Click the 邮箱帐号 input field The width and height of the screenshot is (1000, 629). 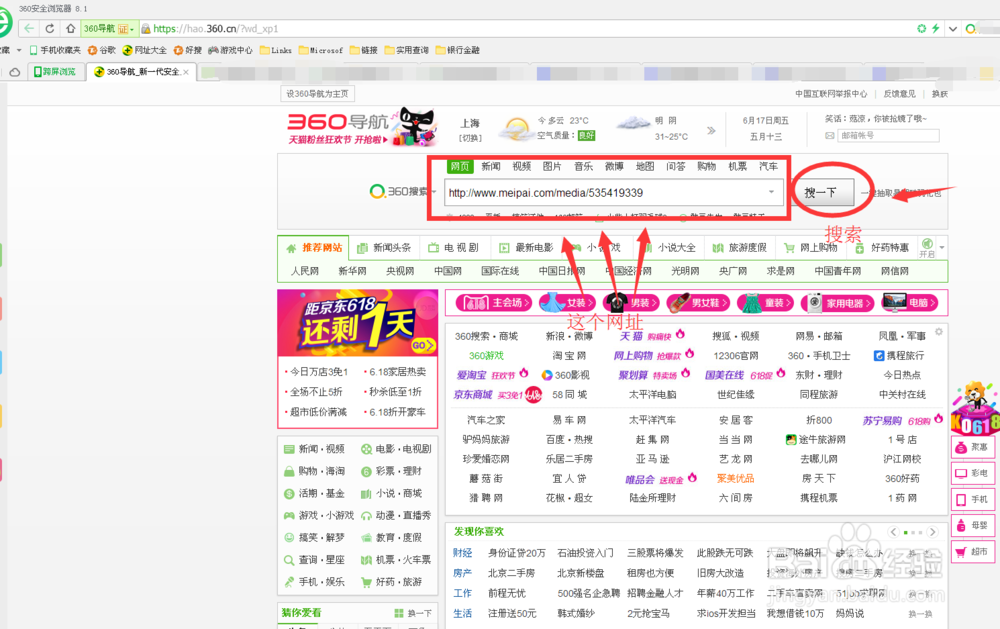tap(888, 135)
